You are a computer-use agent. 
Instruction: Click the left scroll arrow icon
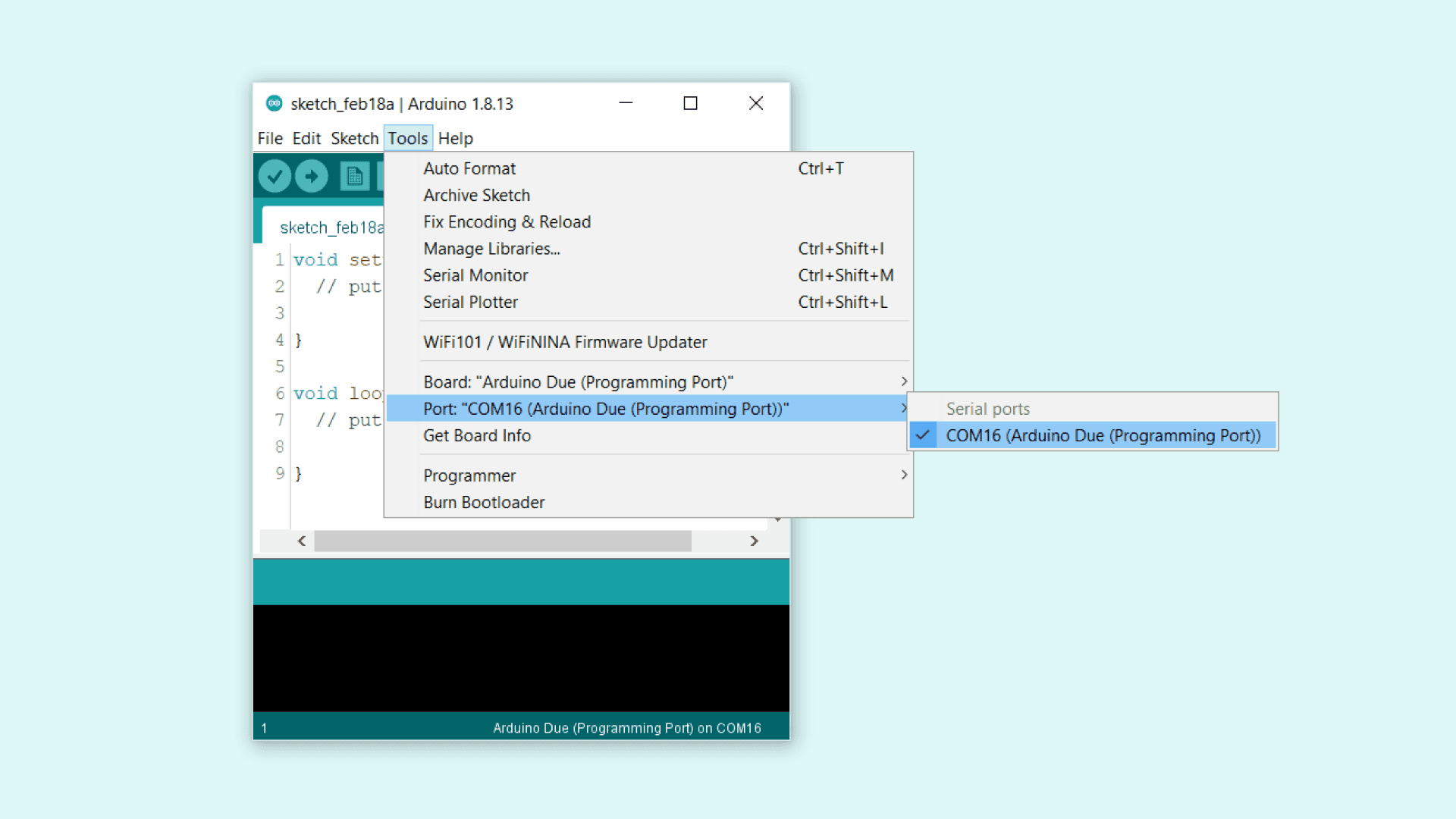tap(302, 541)
